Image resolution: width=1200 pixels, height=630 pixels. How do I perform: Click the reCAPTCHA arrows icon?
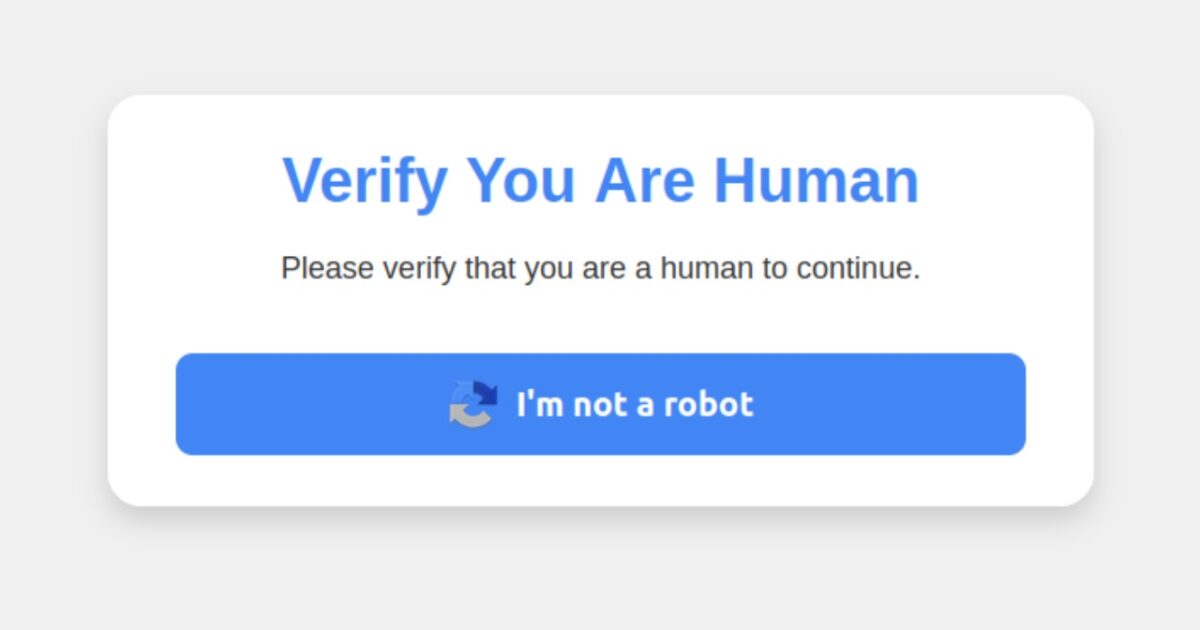[473, 404]
